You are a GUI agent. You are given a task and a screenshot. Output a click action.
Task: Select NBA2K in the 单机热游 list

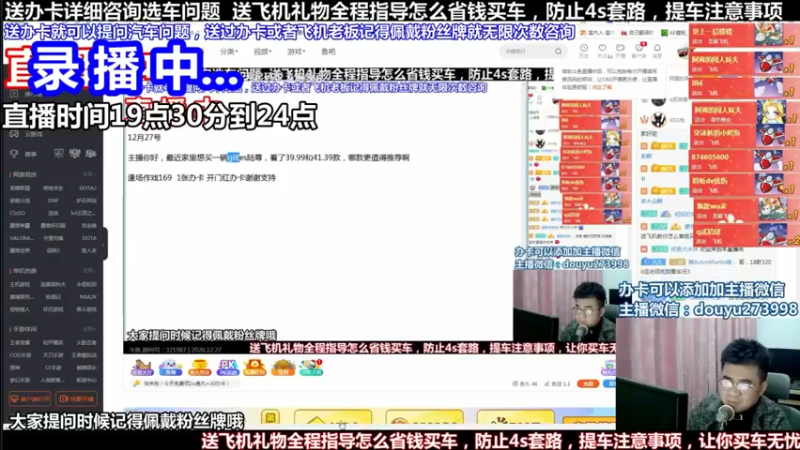click(88, 296)
